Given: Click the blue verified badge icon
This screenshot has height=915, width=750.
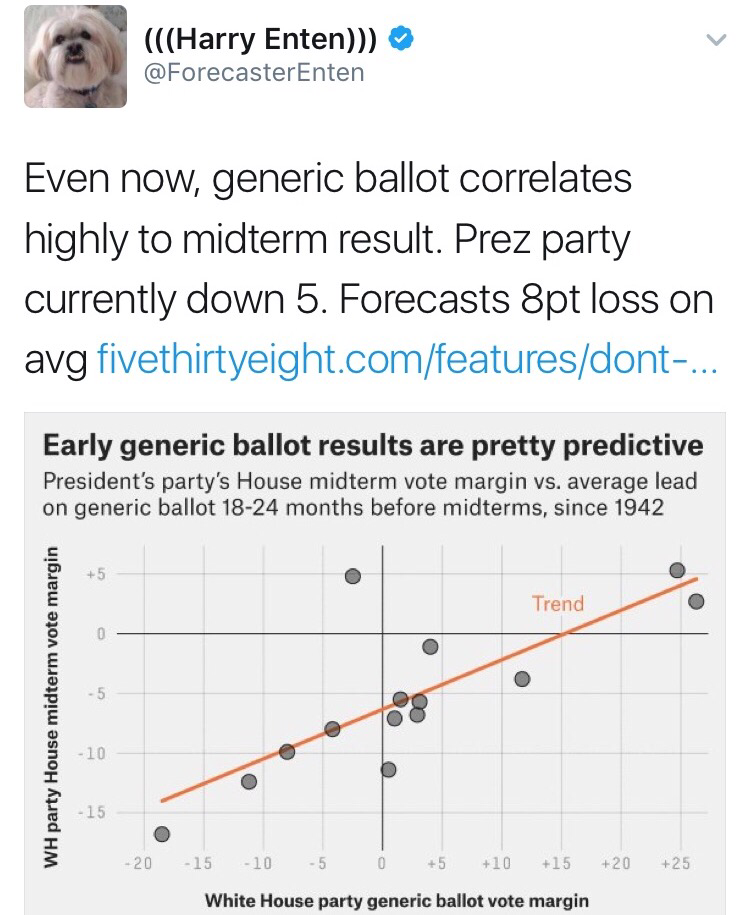Looking at the screenshot, I should (401, 40).
